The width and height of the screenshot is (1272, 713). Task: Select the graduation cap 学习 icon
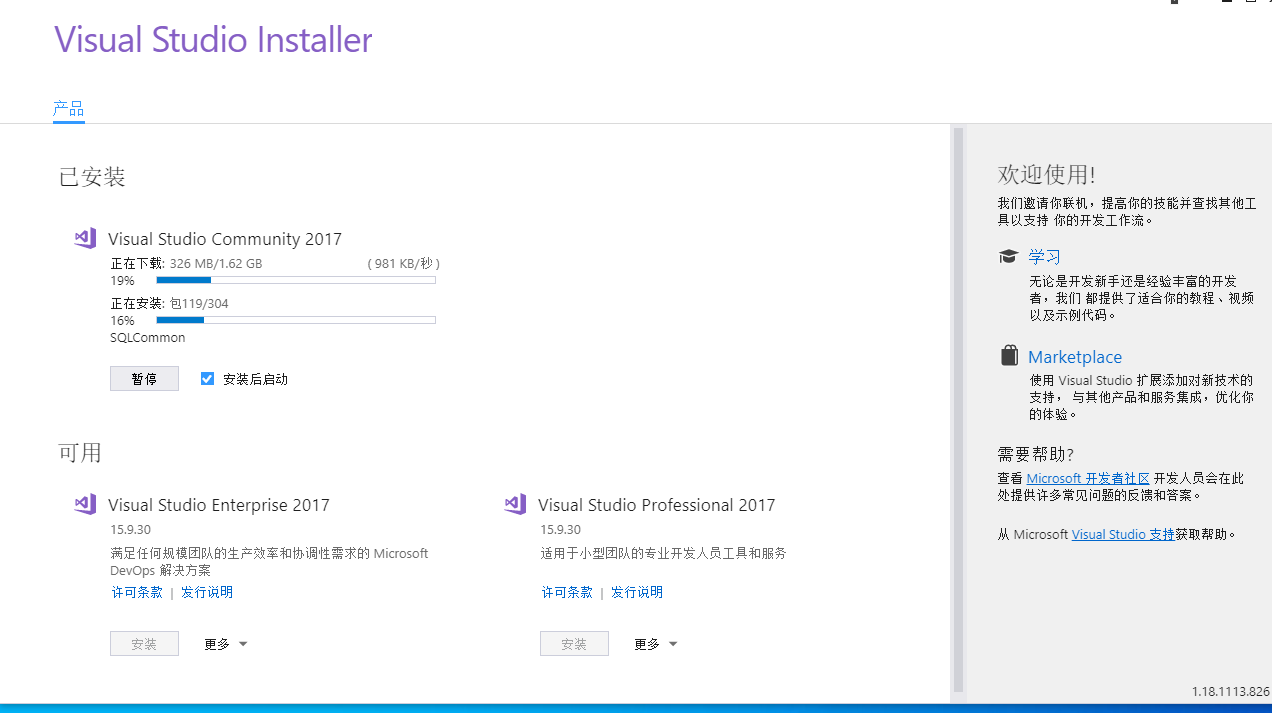point(1008,256)
